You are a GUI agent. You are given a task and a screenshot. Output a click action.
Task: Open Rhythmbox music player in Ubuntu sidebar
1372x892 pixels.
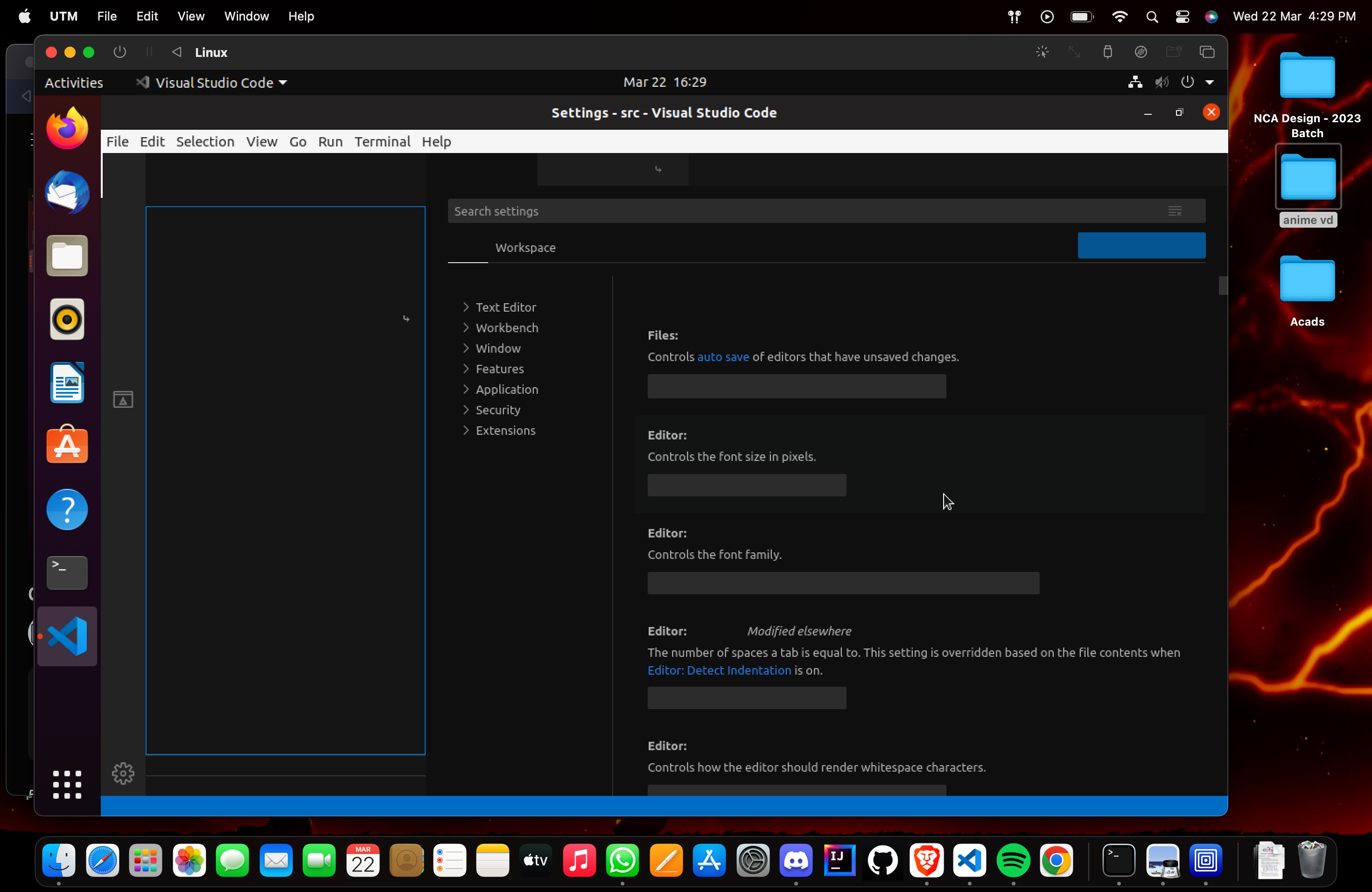67,319
